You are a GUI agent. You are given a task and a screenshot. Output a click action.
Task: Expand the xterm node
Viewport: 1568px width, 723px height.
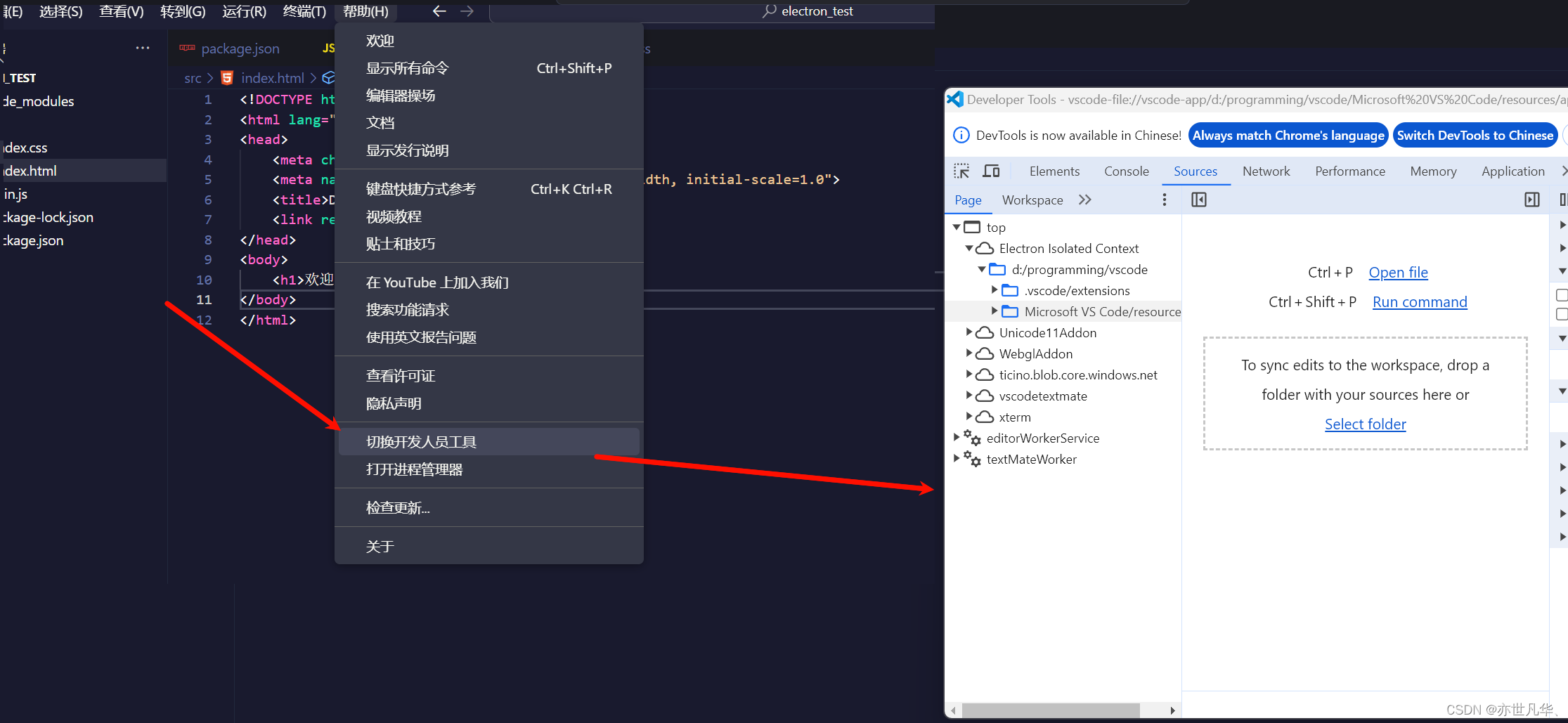tap(969, 416)
